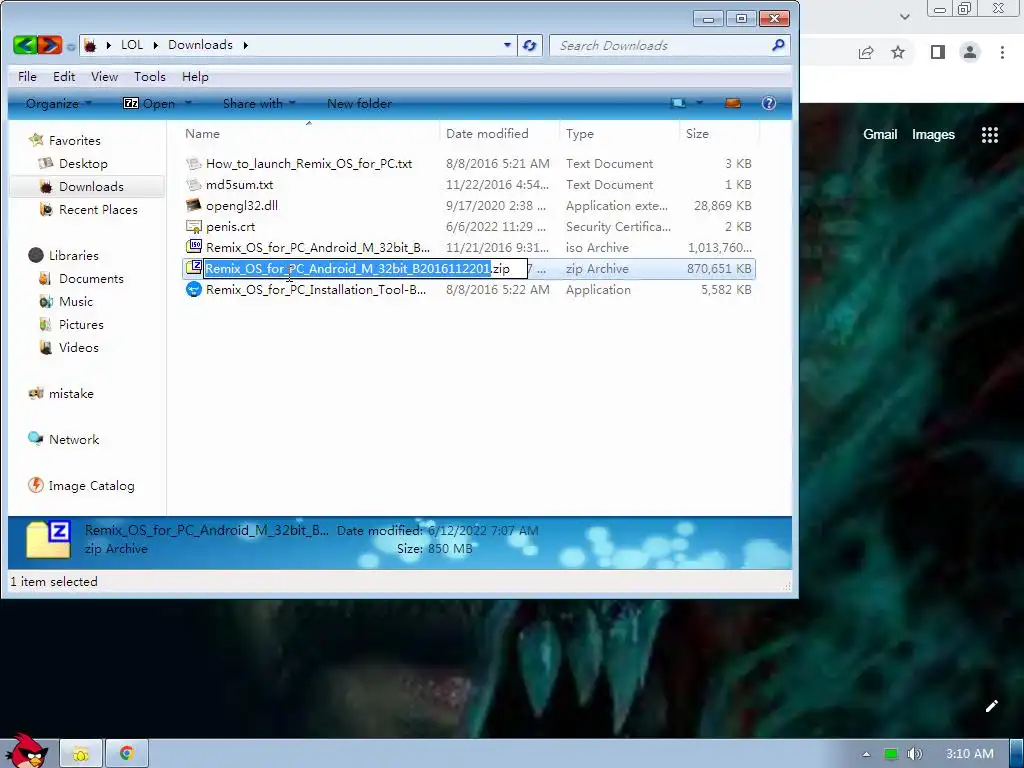Expand the arrow after Downloads breadcrumb
The height and width of the screenshot is (768, 1024).
point(246,45)
